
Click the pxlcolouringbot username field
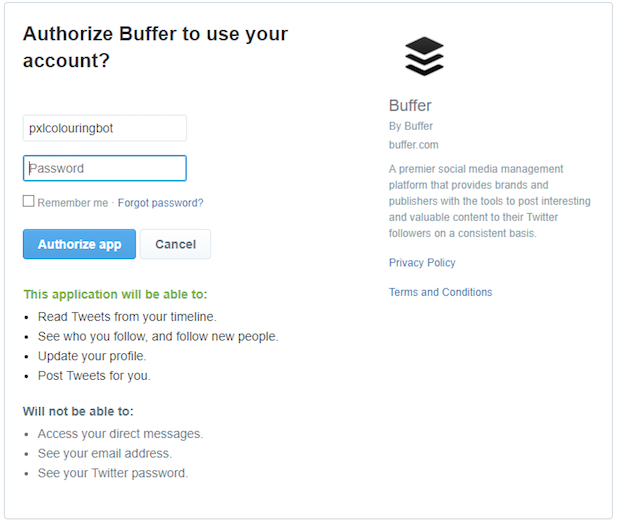coord(105,128)
